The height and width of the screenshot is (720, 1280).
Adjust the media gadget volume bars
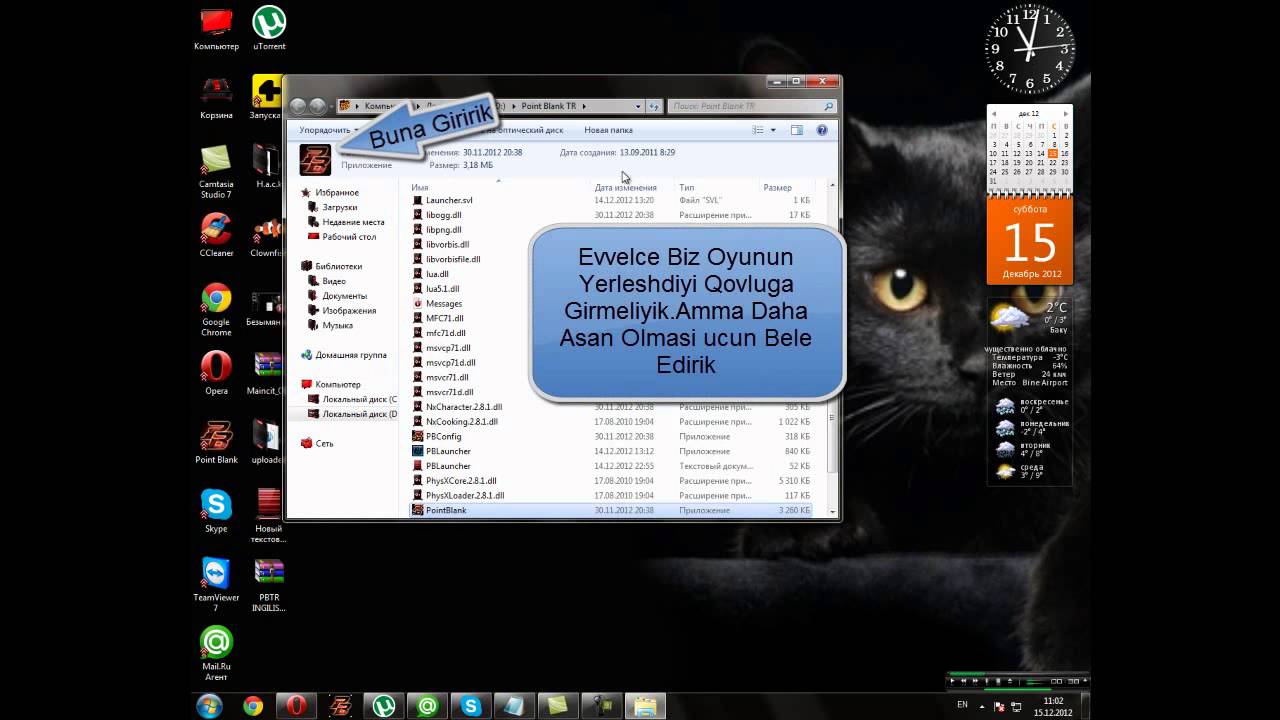(x=1033, y=681)
